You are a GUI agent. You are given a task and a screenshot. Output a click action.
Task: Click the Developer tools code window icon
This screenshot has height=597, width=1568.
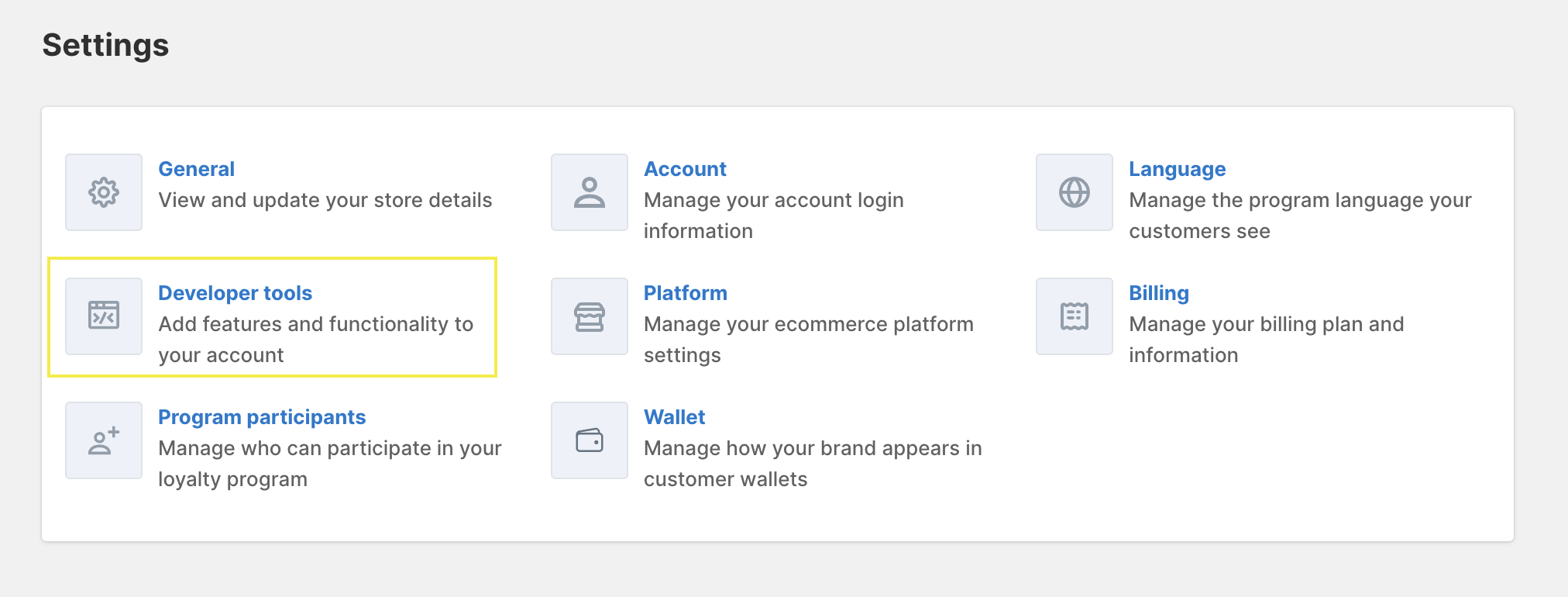[x=104, y=316]
